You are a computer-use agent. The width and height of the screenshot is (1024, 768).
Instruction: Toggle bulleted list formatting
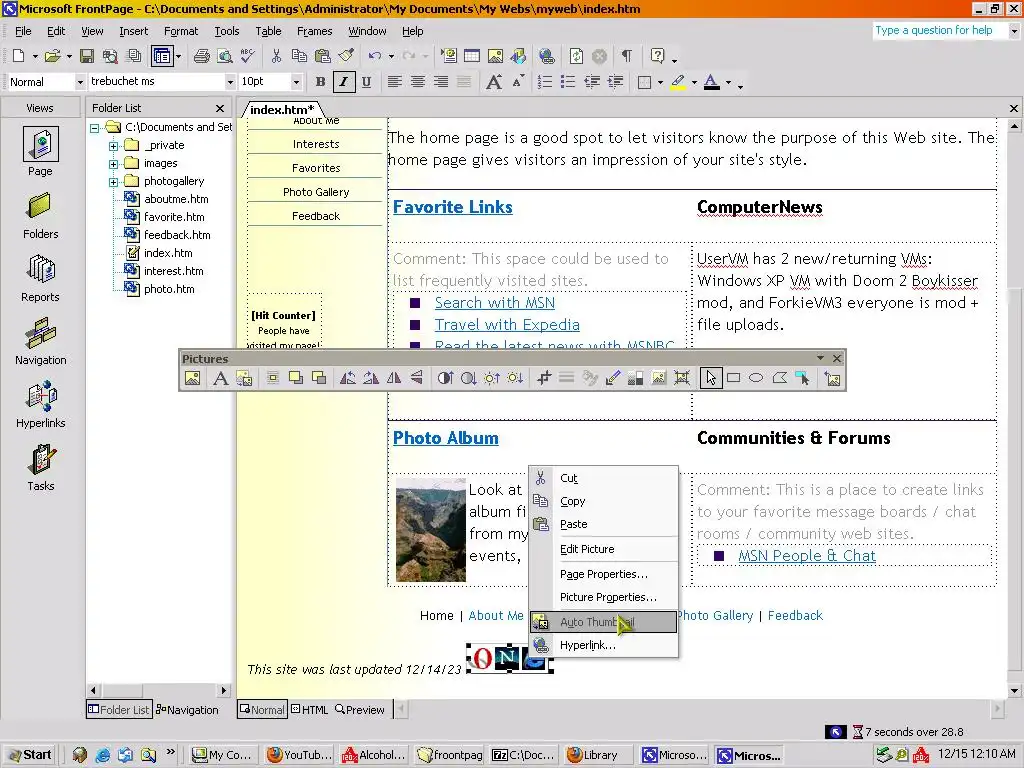tap(568, 82)
